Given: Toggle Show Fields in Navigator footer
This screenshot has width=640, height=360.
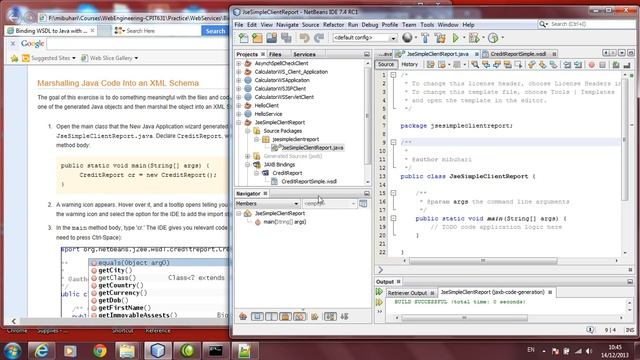Looking at the screenshot, I should tap(257, 317).
